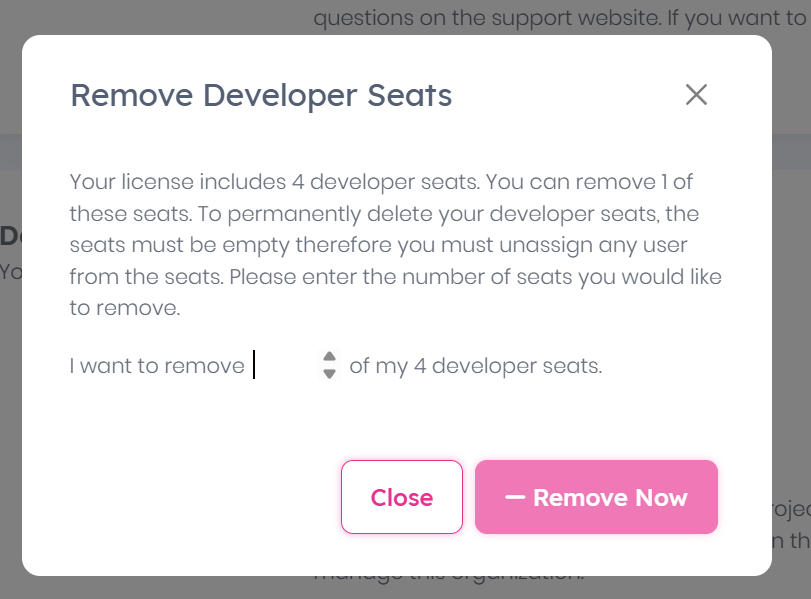811x599 pixels.
Task: Place cursor in the remove seats input
Action: point(283,366)
